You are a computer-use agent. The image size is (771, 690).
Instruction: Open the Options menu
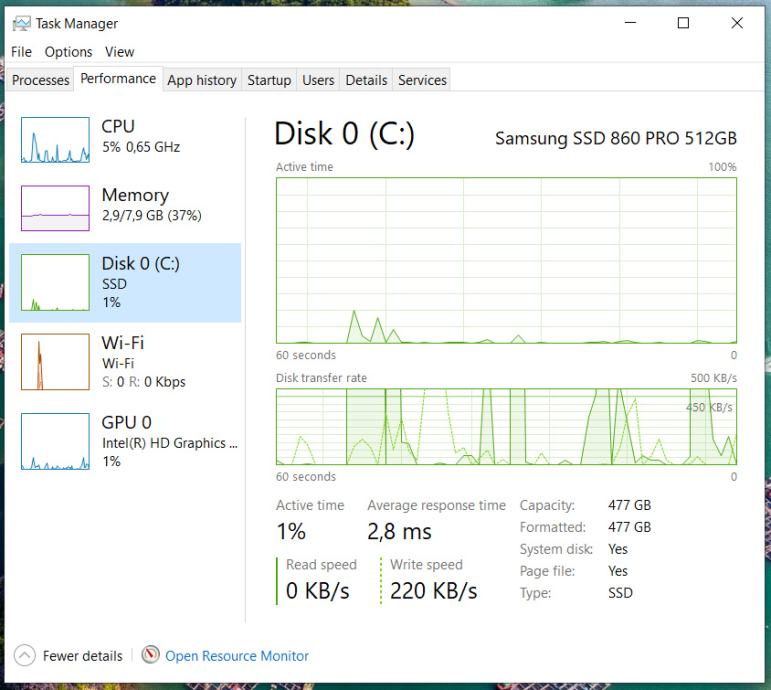coord(68,52)
